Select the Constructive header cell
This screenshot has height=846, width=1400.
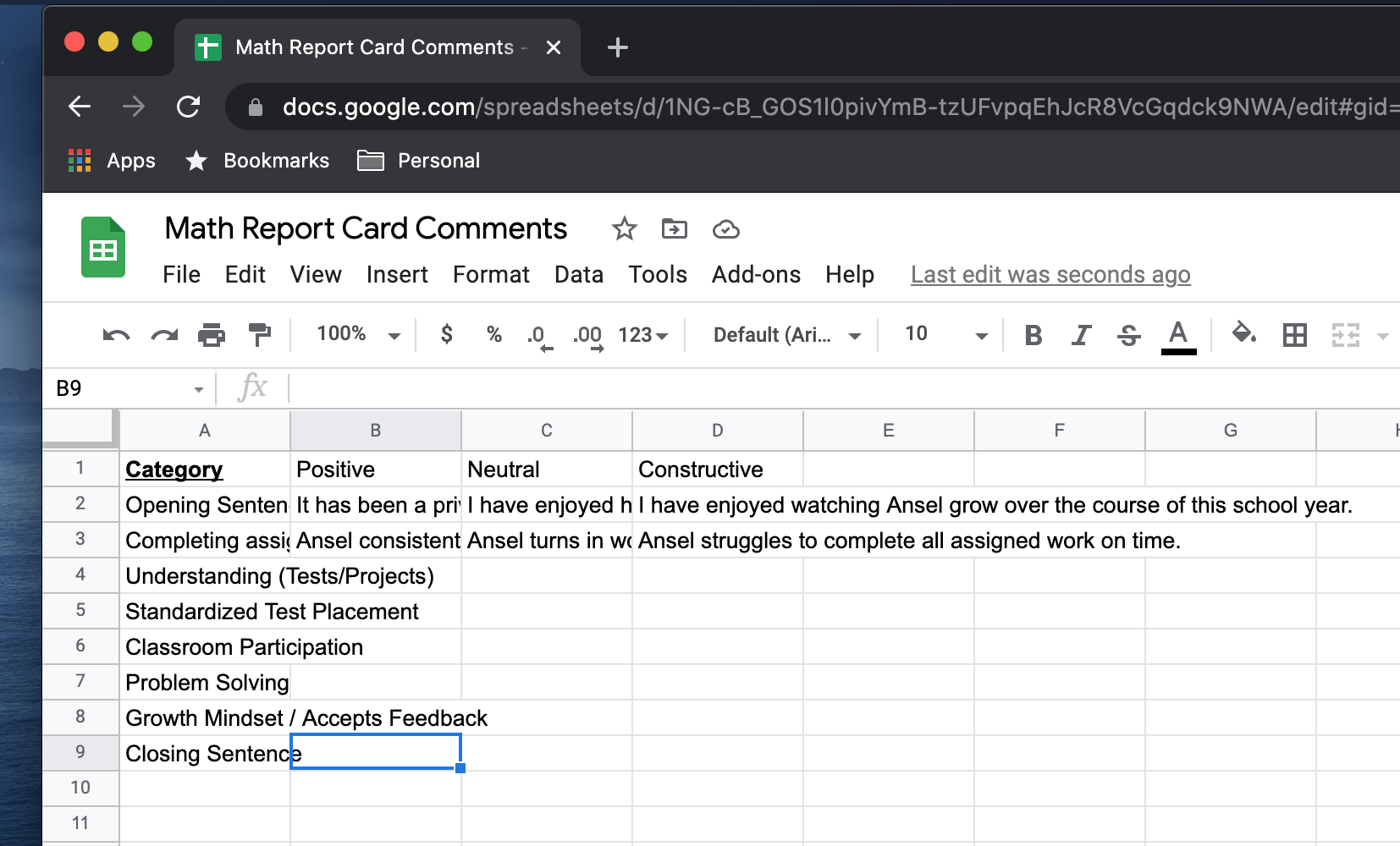[x=718, y=469]
